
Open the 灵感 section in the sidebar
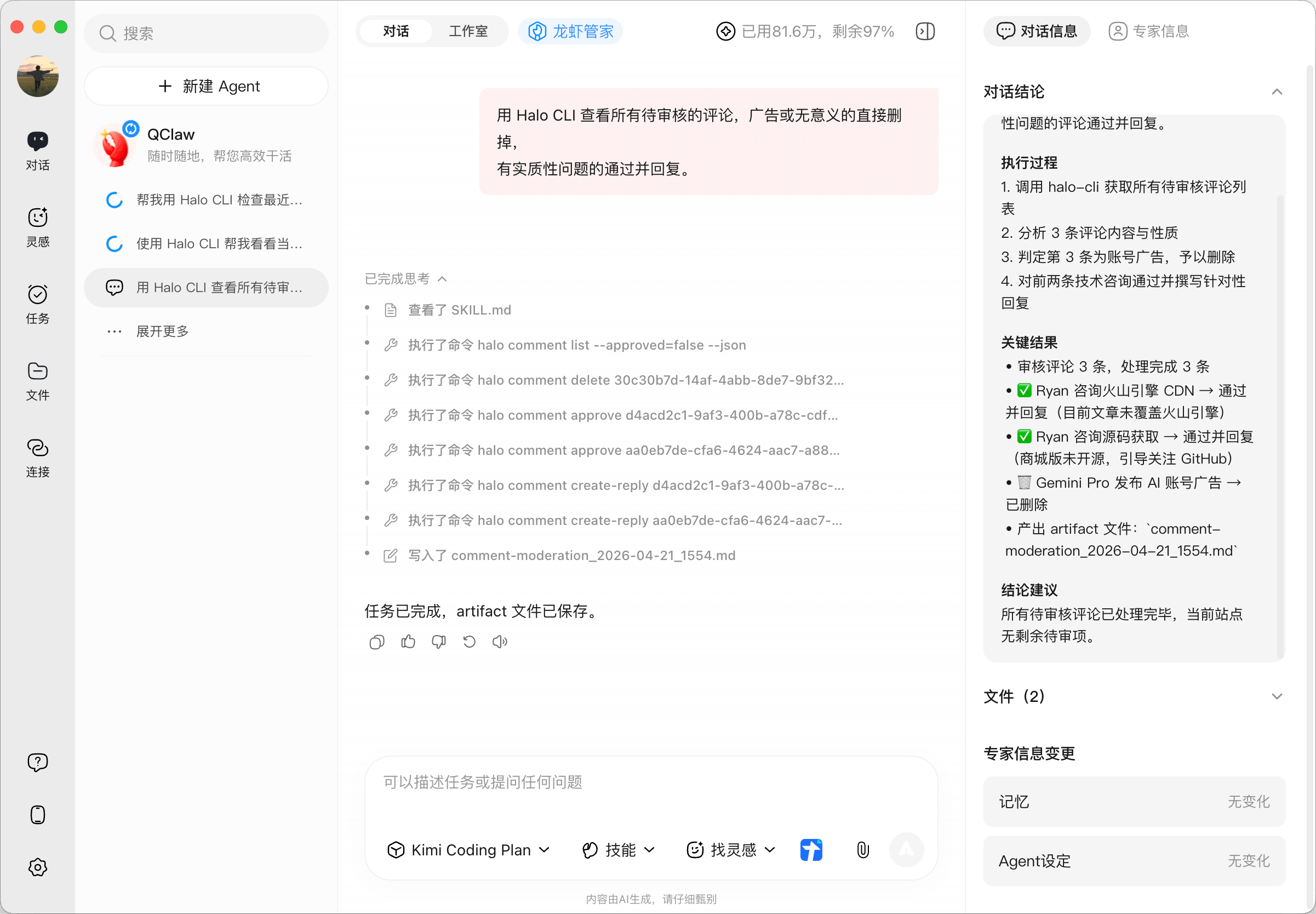38,227
